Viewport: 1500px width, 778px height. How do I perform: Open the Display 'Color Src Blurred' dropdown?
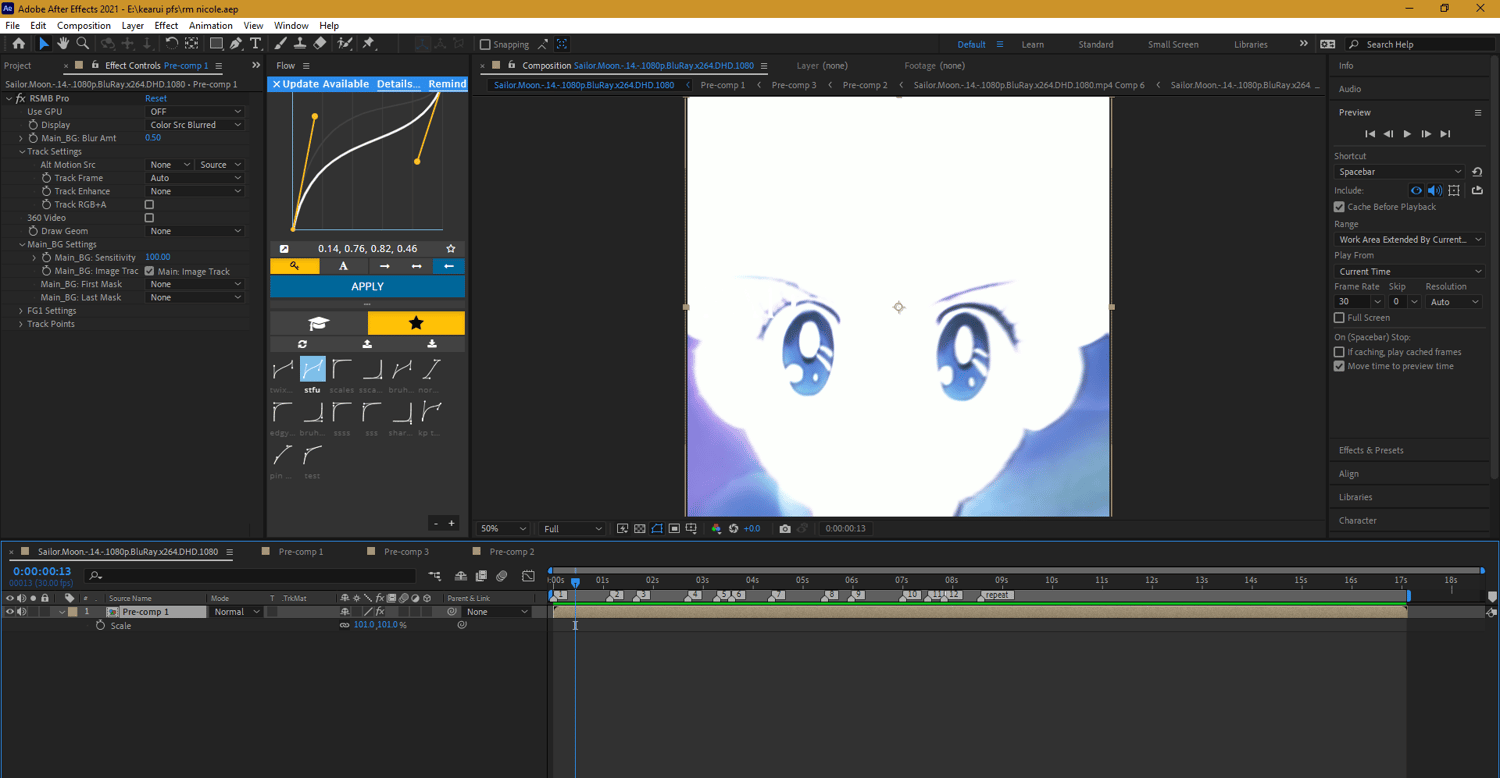tap(195, 125)
